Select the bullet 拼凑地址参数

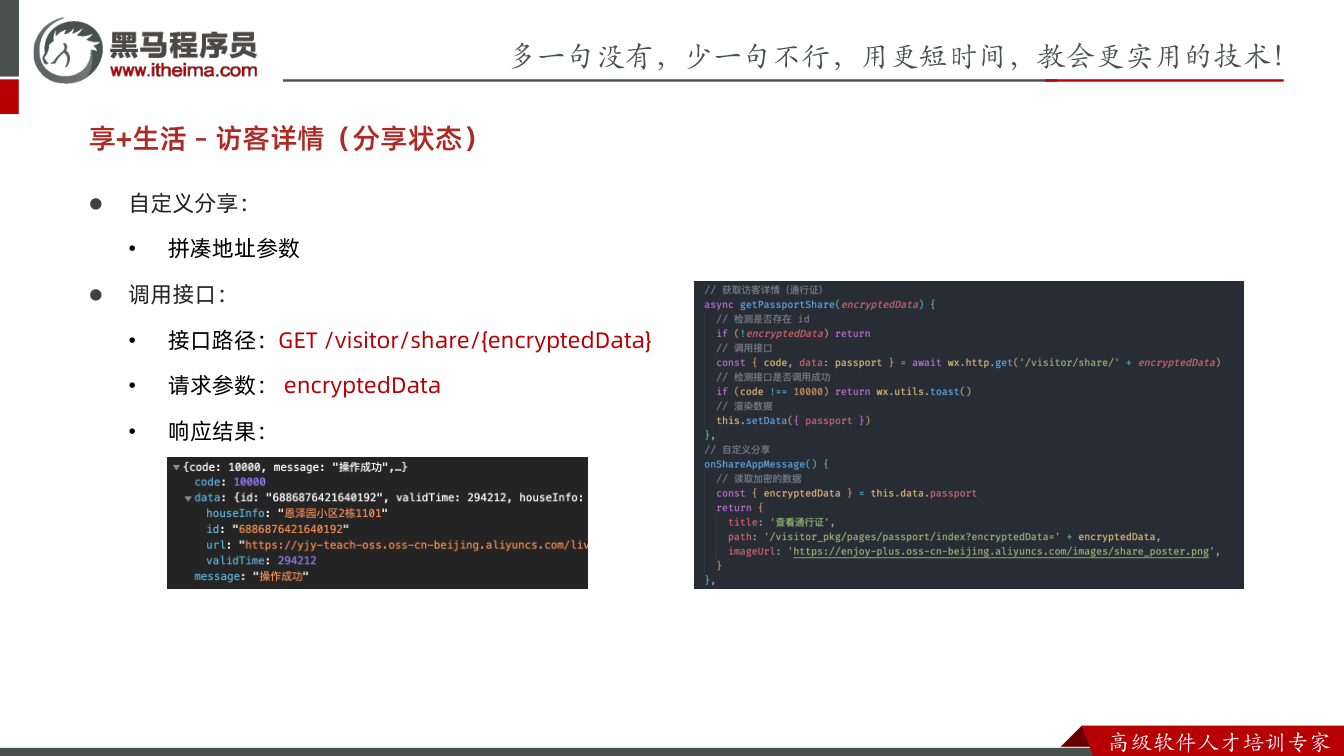click(234, 249)
